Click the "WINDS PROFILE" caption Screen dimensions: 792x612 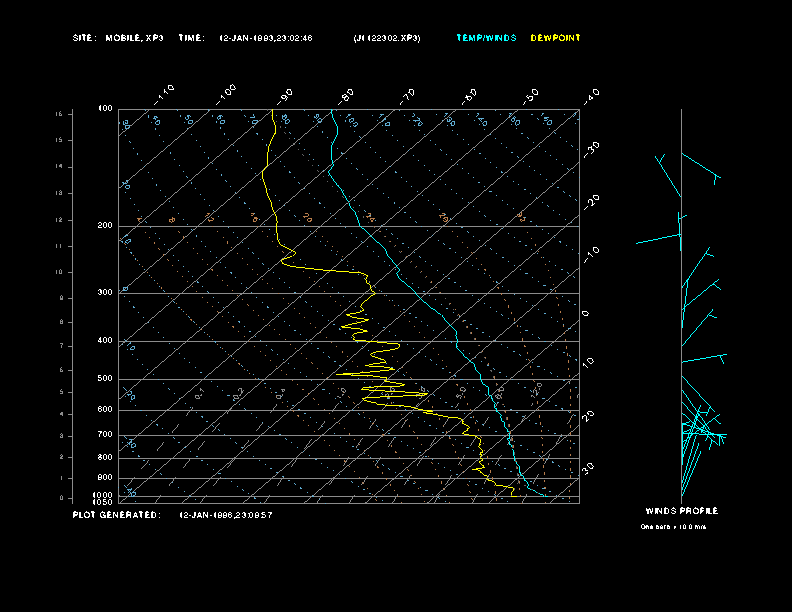tap(682, 511)
